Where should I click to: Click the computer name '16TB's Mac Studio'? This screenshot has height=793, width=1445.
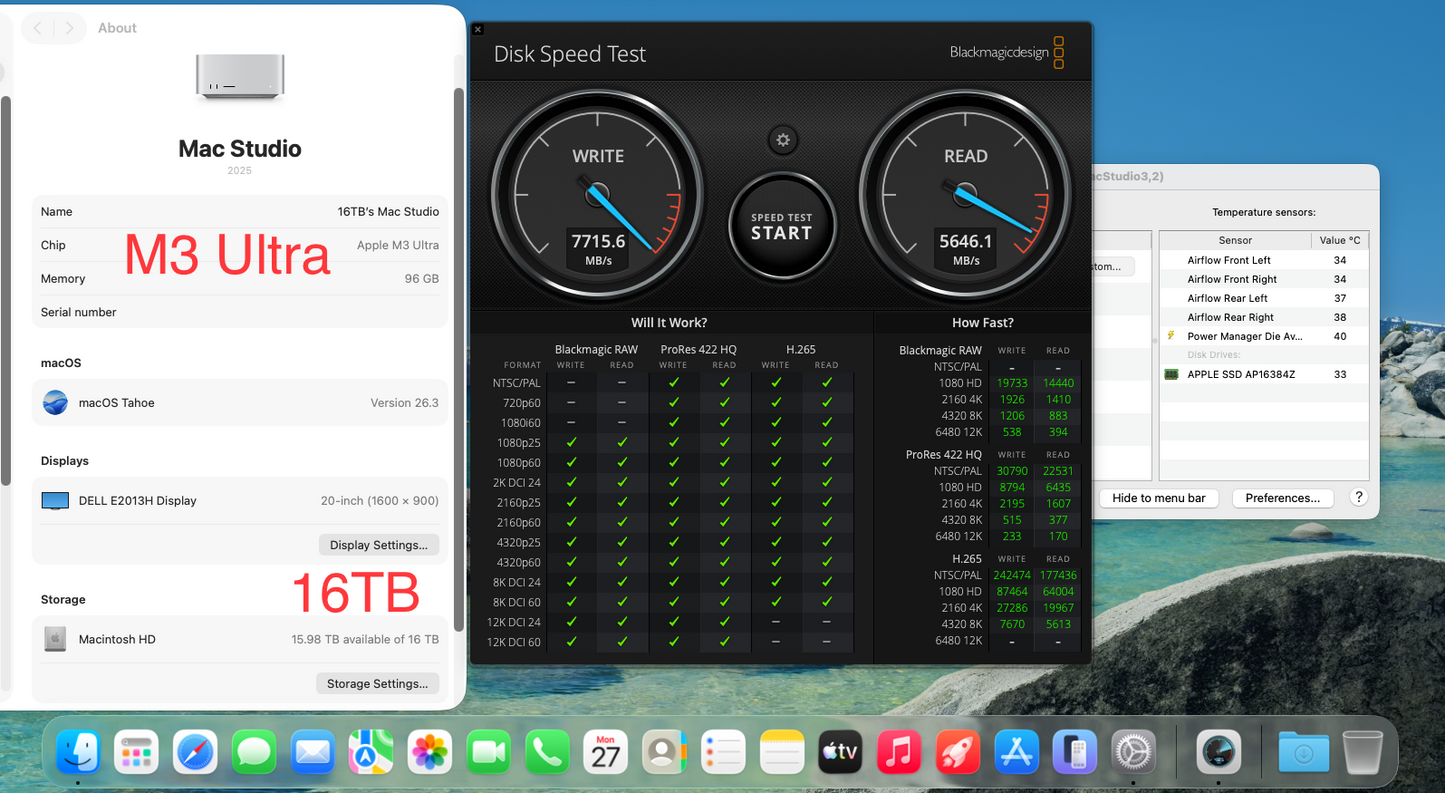(x=388, y=212)
